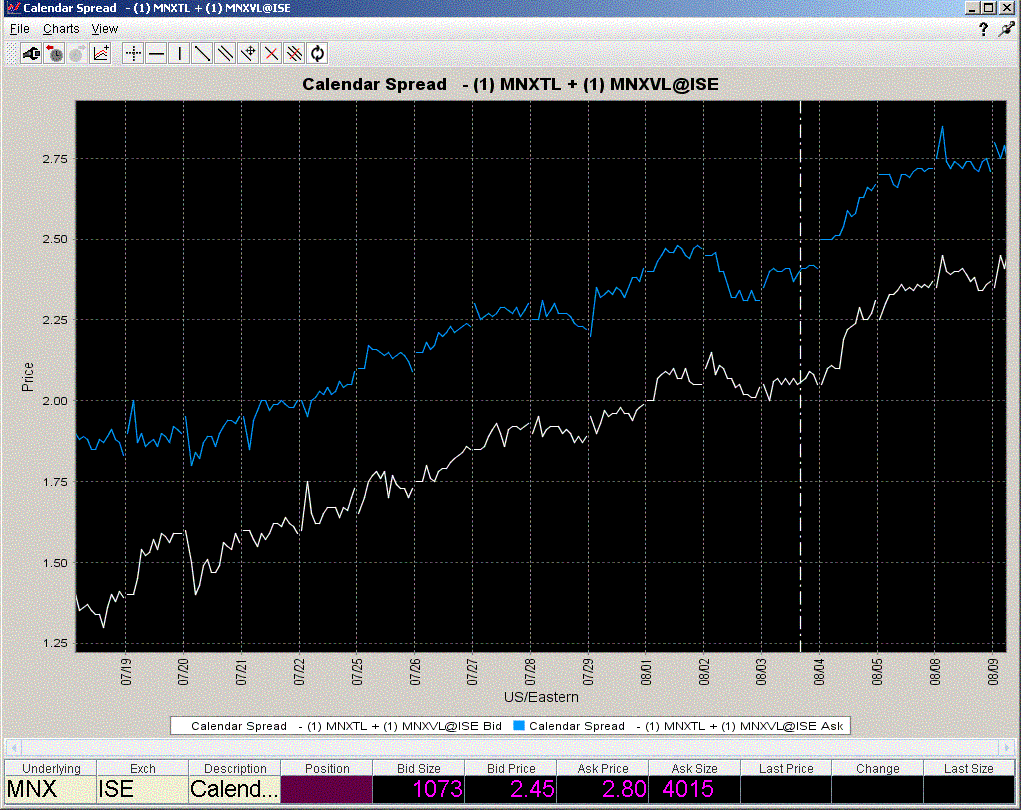Click the Bid series legend label
The image size is (1021, 810).
pyautogui.click(x=346, y=726)
